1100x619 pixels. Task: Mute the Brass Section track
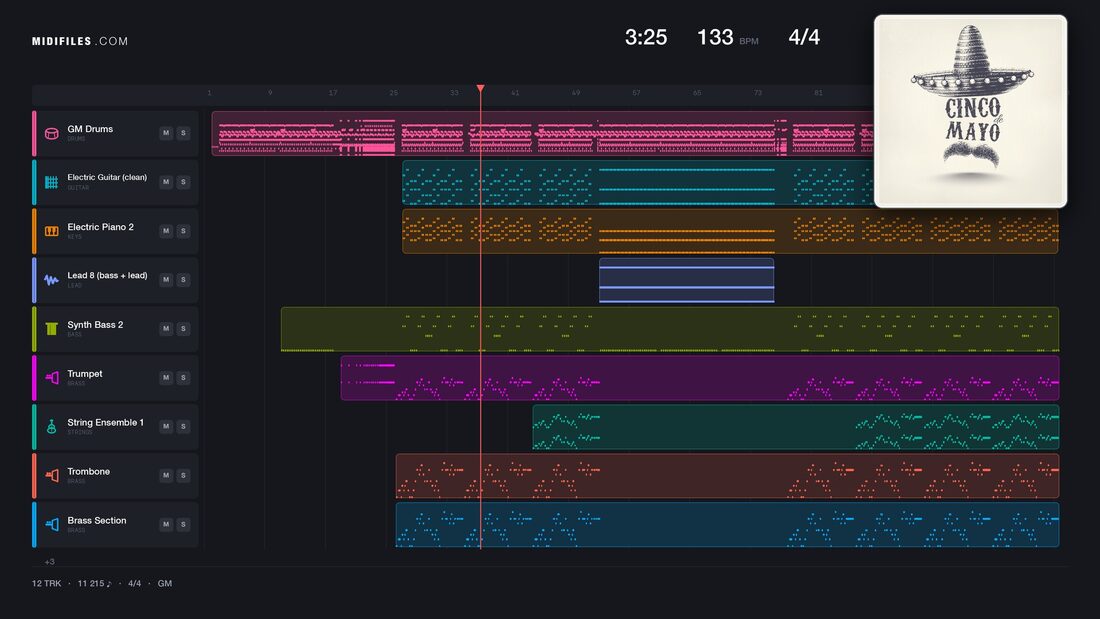[166, 524]
